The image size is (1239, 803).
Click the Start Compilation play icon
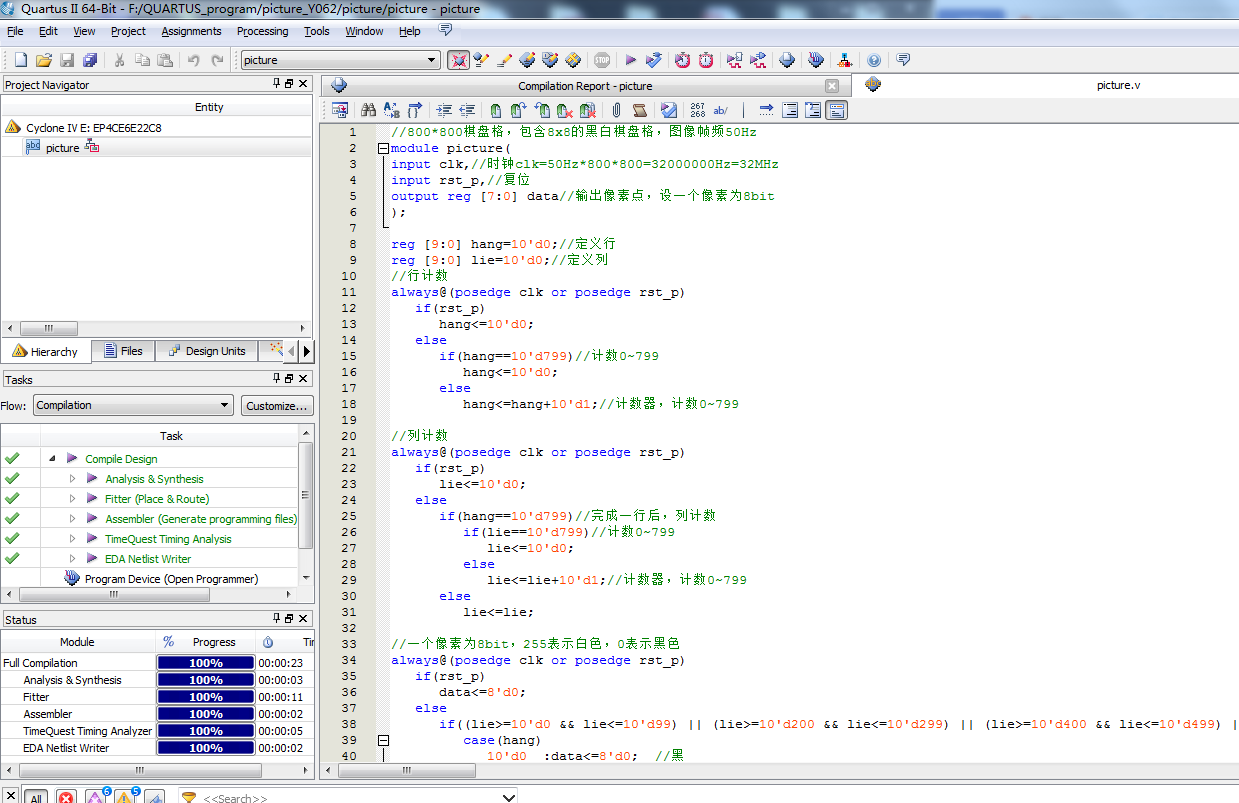coord(631,60)
